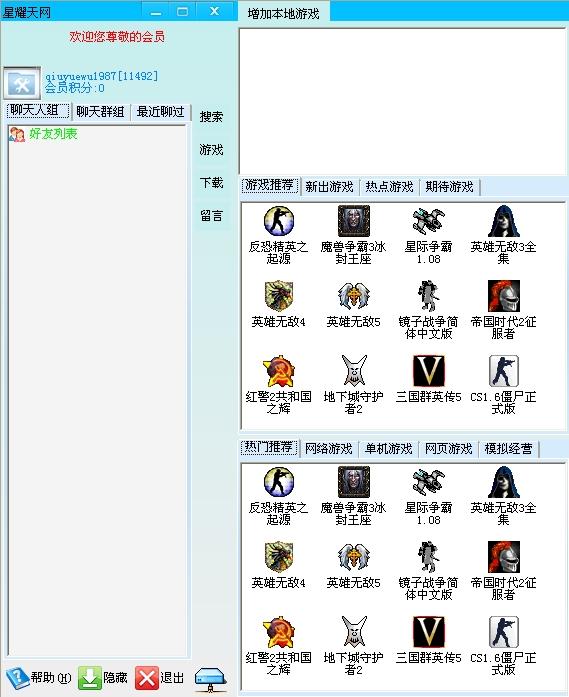Open 反恐精英之起源 in the 游戏推荐 panel
The width and height of the screenshot is (569, 697).
pyautogui.click(x=278, y=235)
